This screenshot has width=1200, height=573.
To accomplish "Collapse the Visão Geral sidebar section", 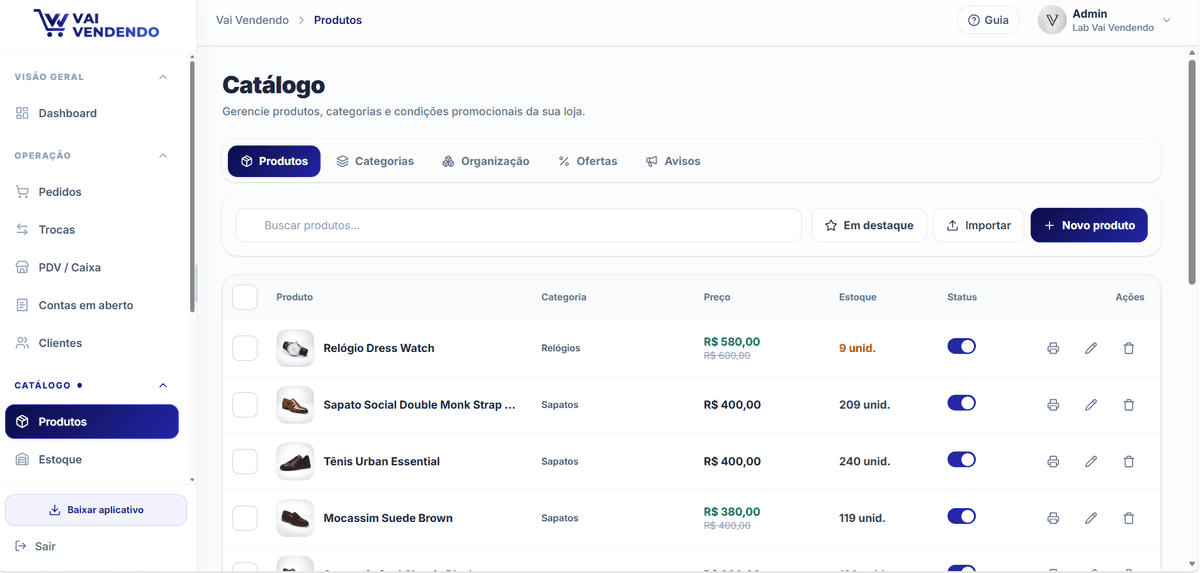I will 163,77.
